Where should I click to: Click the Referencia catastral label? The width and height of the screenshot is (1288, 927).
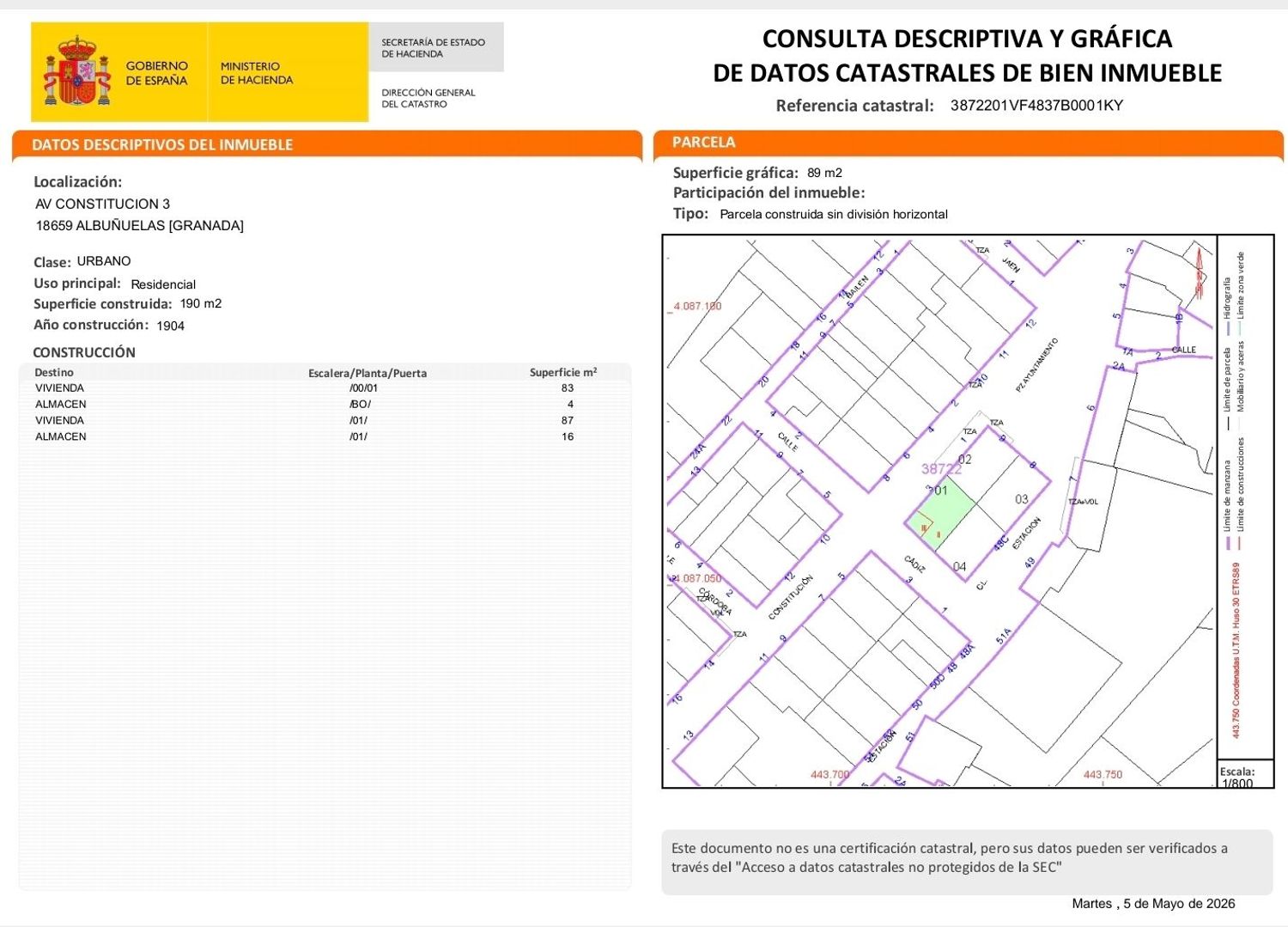tap(854, 106)
